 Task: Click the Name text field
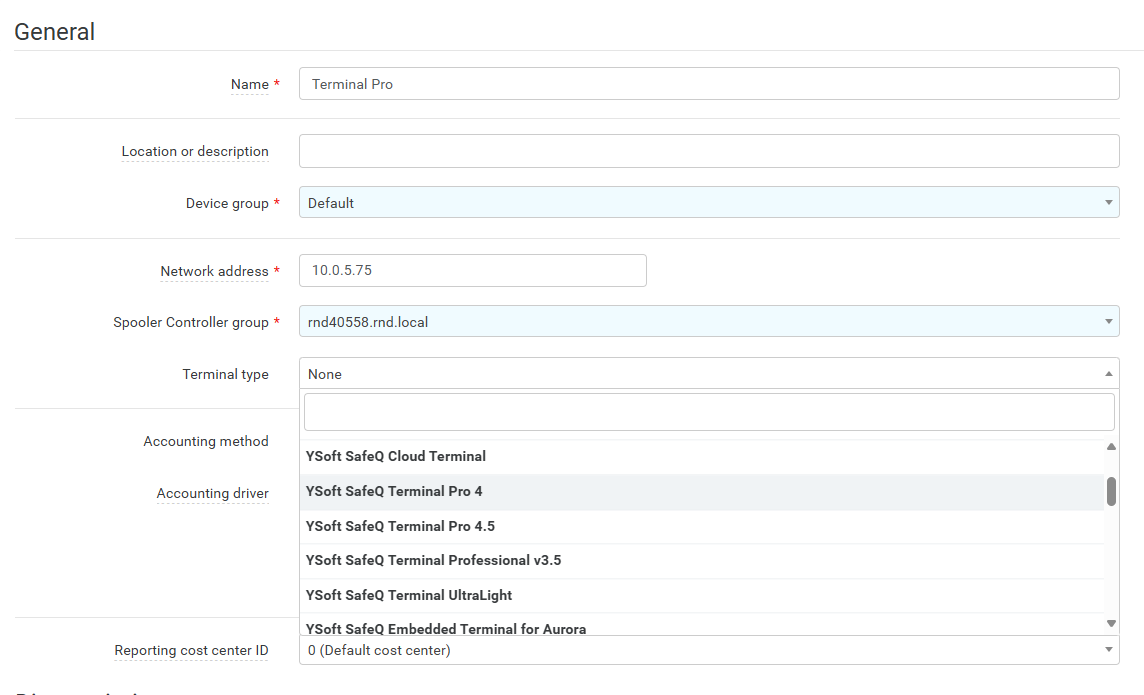(x=708, y=84)
